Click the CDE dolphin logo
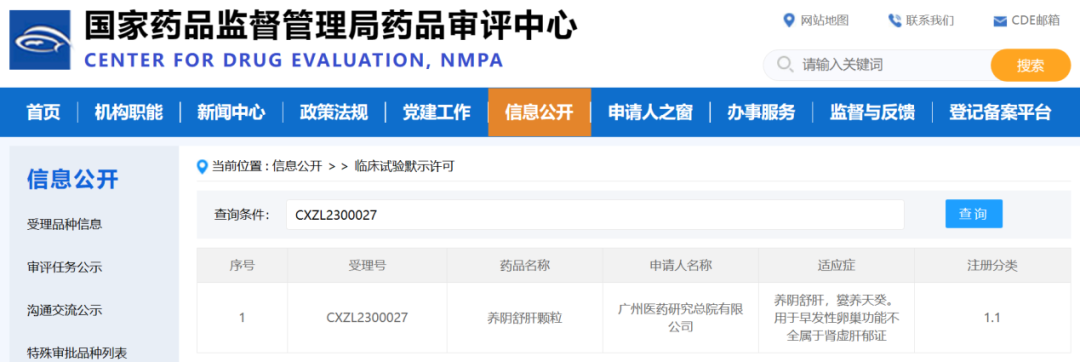Screen dimensions: 1080x362 pyautogui.click(x=40, y=40)
